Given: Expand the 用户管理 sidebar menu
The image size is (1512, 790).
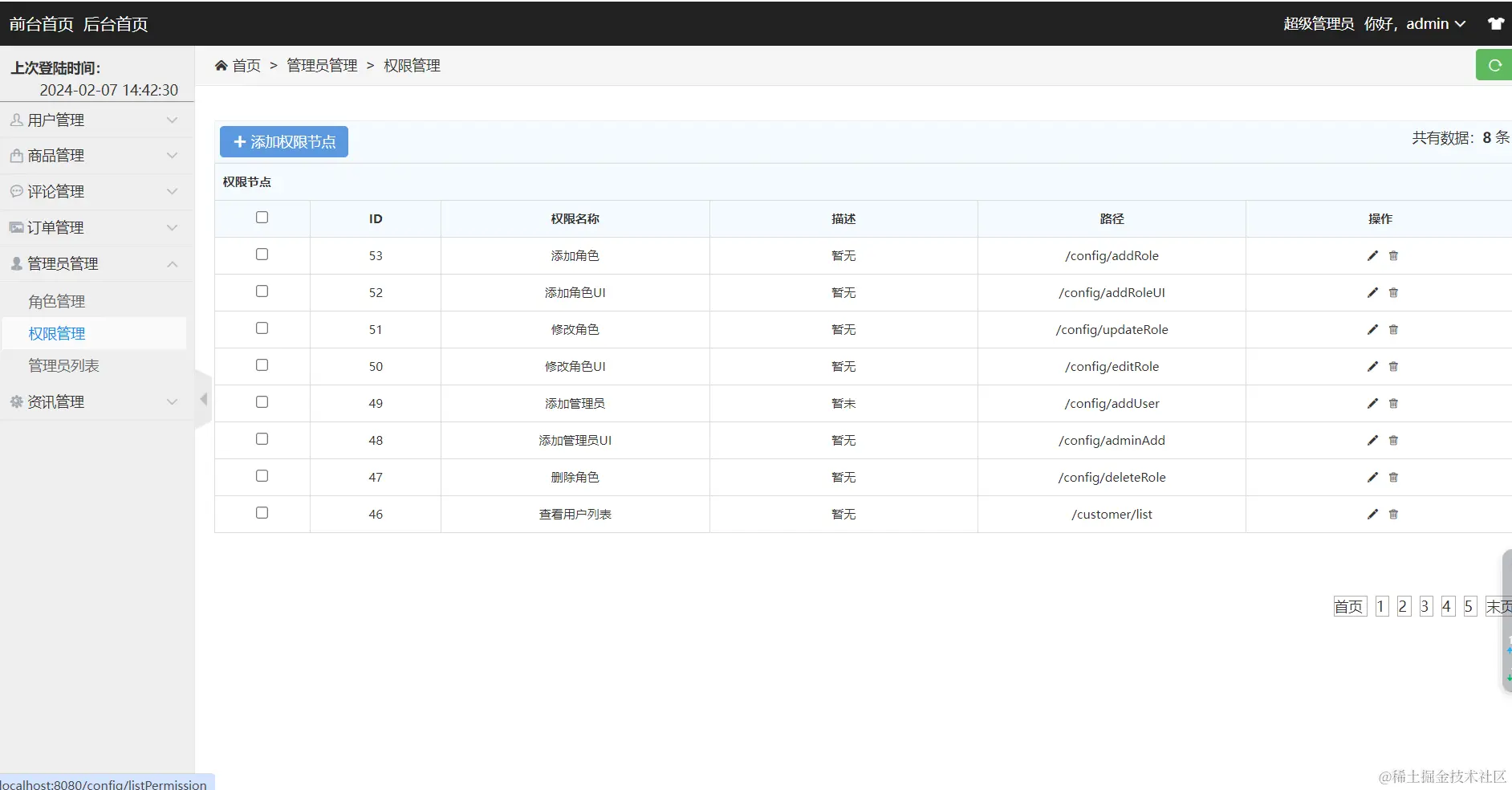Looking at the screenshot, I should pyautogui.click(x=96, y=120).
